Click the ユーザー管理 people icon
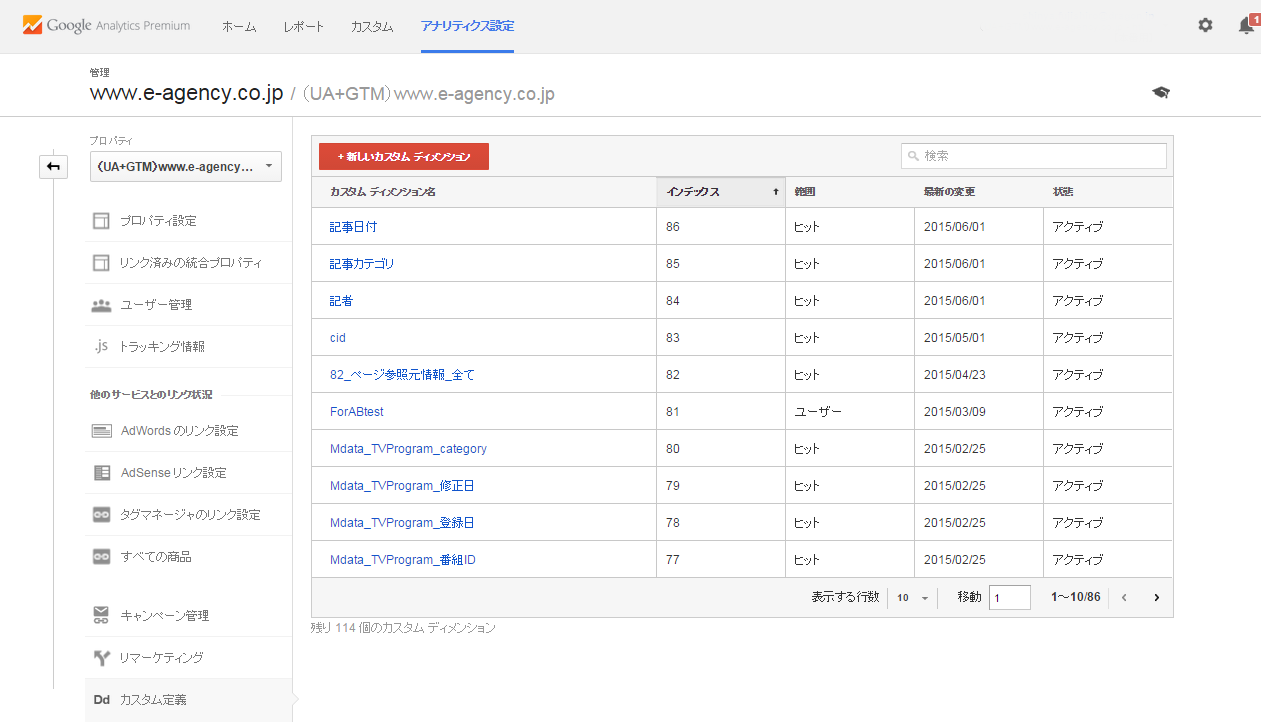1261x722 pixels. click(101, 305)
